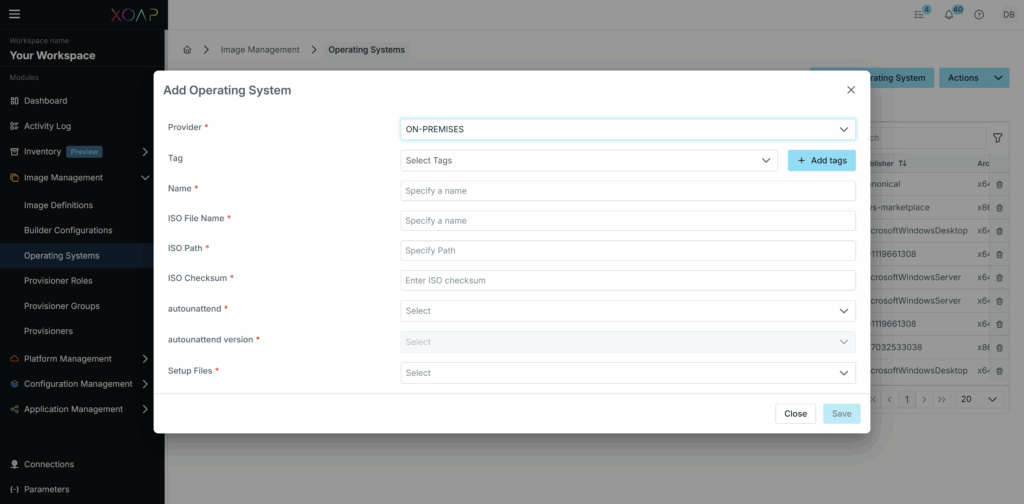Click the Application Management icon
The image size is (1024, 504).
(14, 409)
